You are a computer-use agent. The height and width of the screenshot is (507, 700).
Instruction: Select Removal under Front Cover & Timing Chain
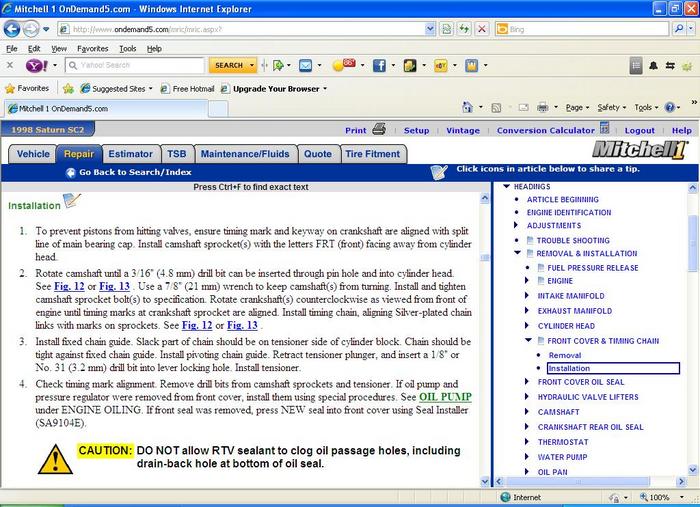(x=565, y=355)
